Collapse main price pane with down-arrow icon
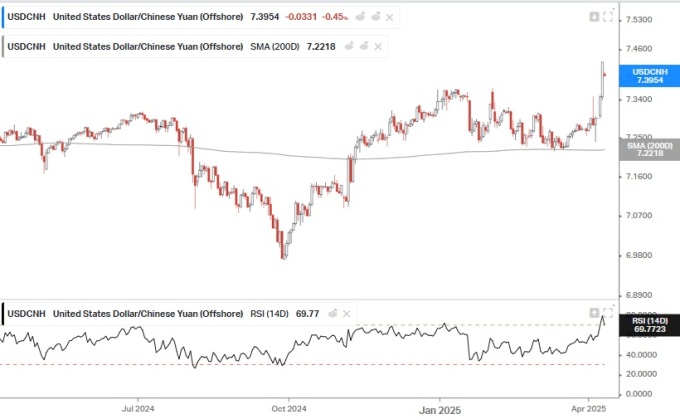This screenshot has height=419, width=680. coord(594,17)
